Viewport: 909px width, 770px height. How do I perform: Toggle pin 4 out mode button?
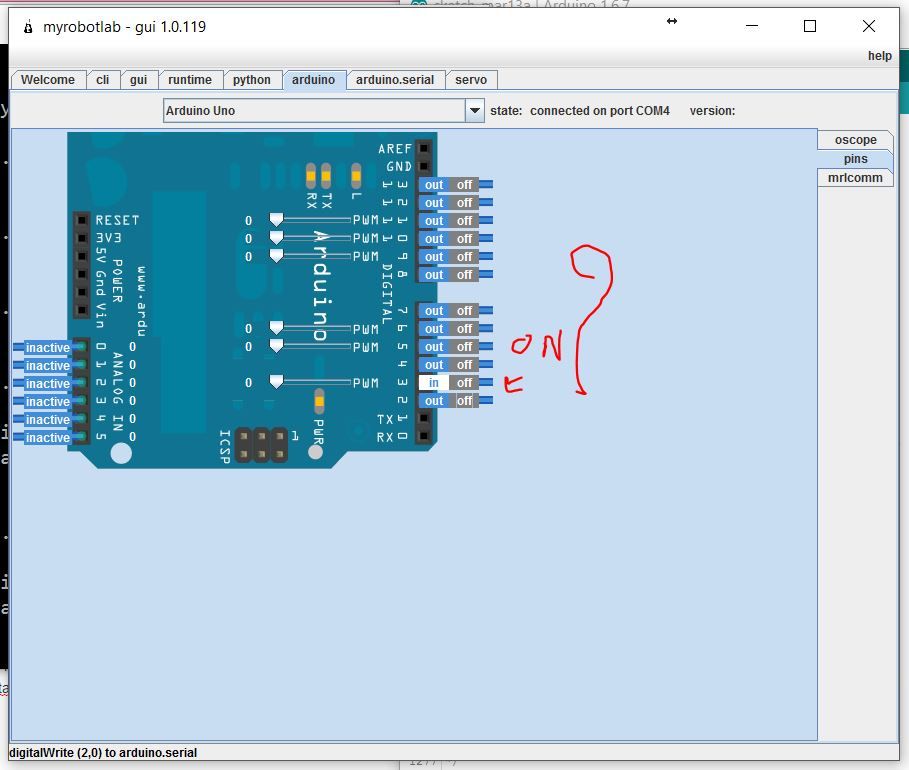click(x=434, y=365)
